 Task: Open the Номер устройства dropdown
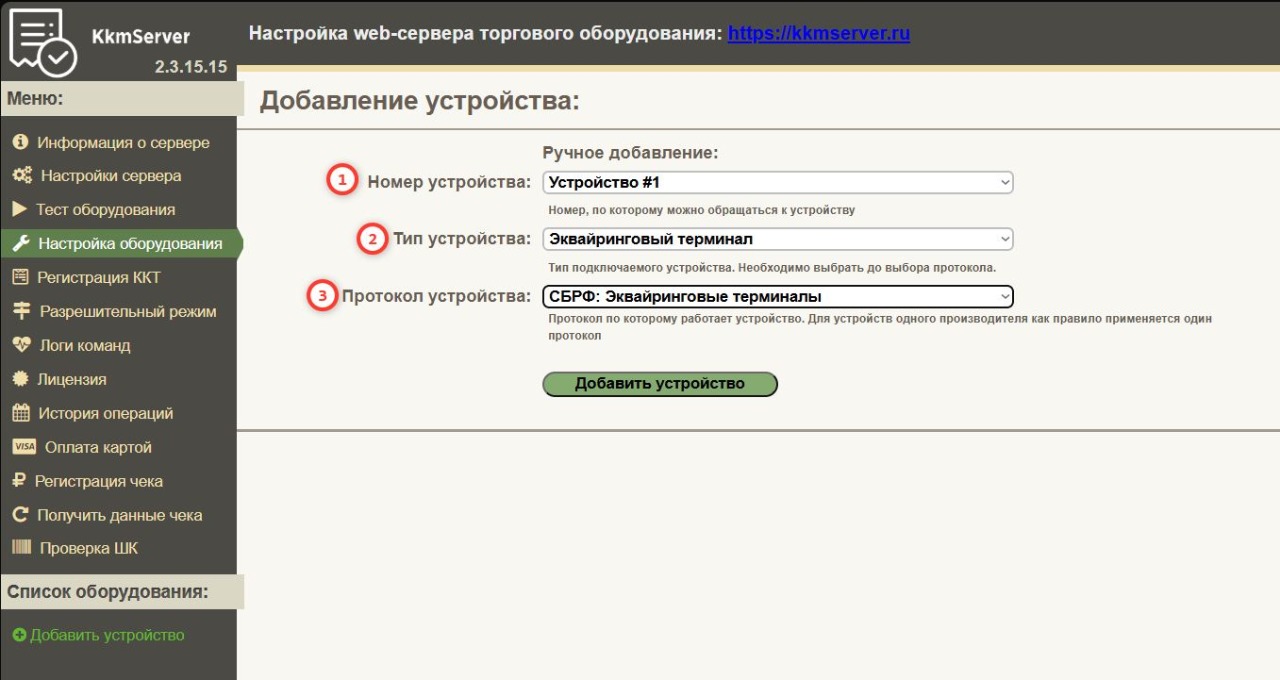(x=777, y=183)
